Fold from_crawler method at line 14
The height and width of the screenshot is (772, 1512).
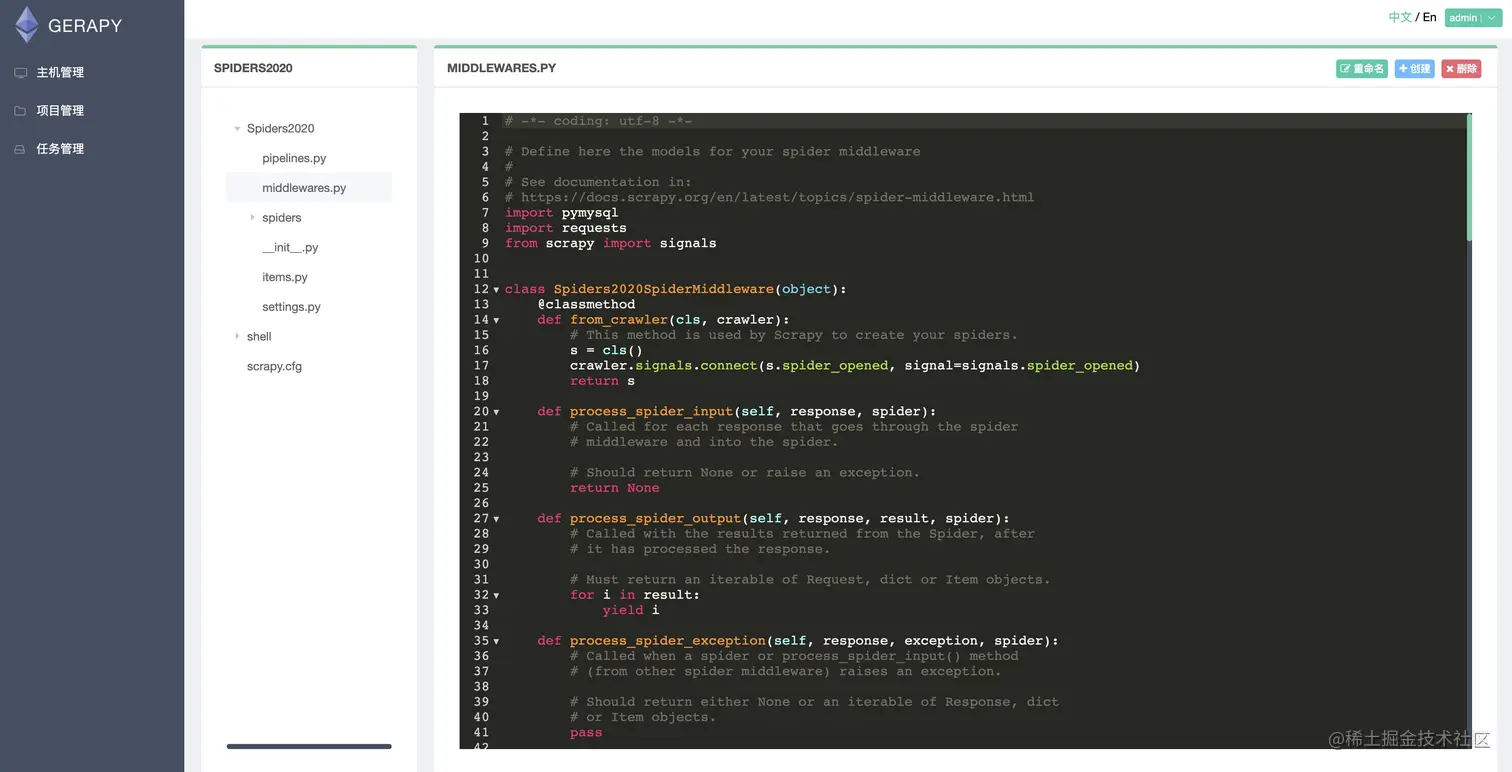click(496, 320)
